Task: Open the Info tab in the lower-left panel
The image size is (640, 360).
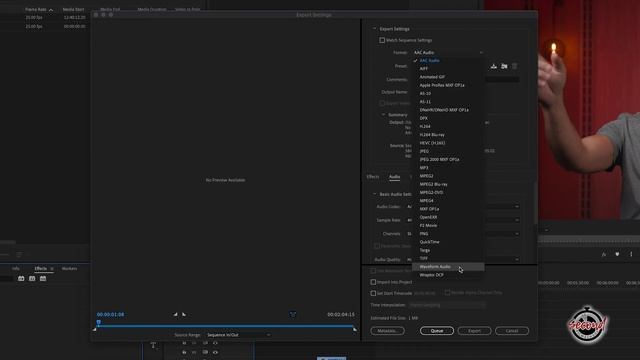Action: coord(16,269)
